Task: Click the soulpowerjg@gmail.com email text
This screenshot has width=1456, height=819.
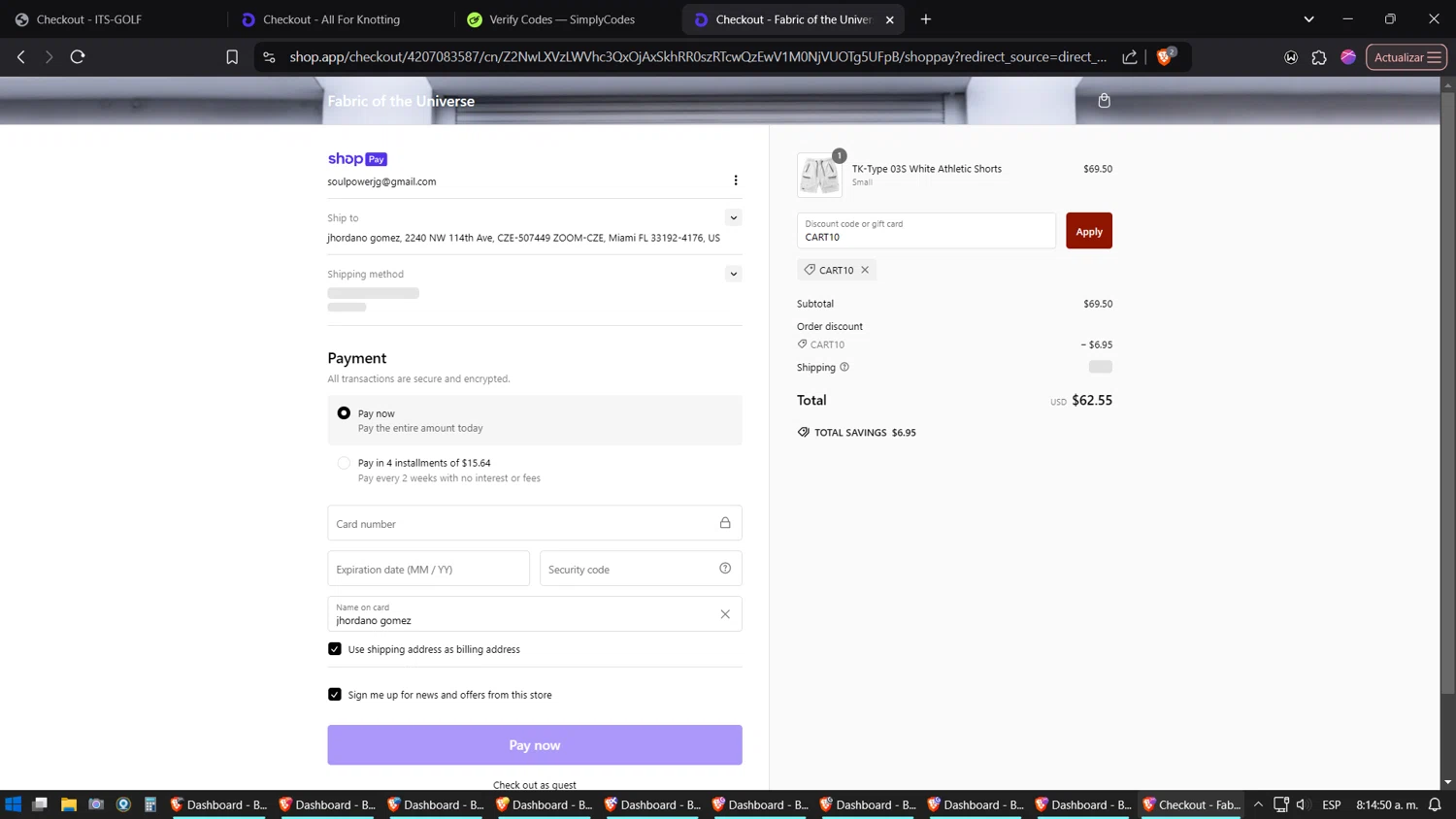Action: [381, 181]
